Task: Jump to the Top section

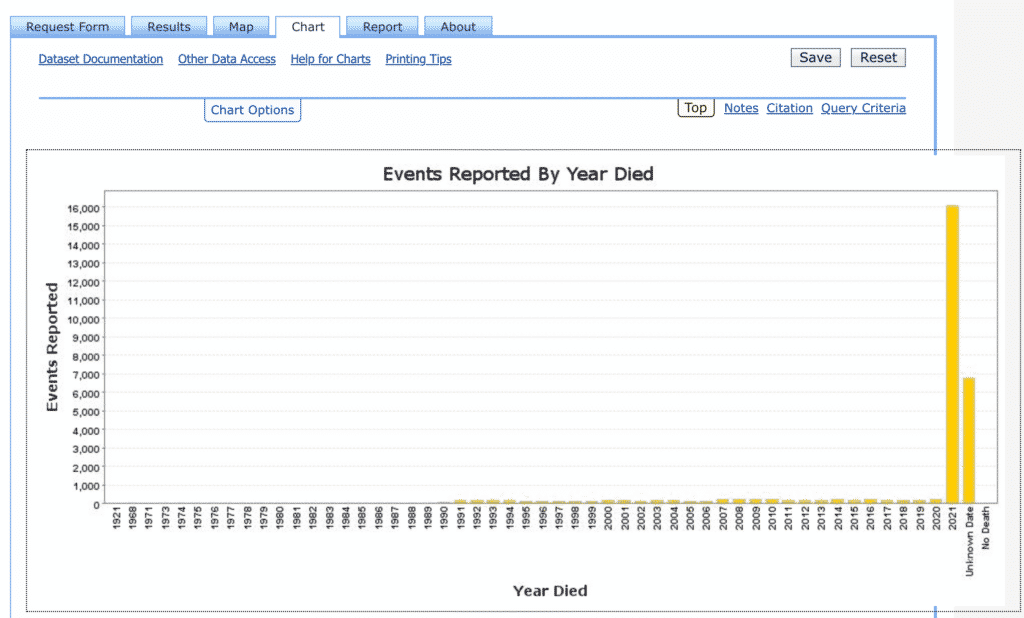Action: [696, 108]
